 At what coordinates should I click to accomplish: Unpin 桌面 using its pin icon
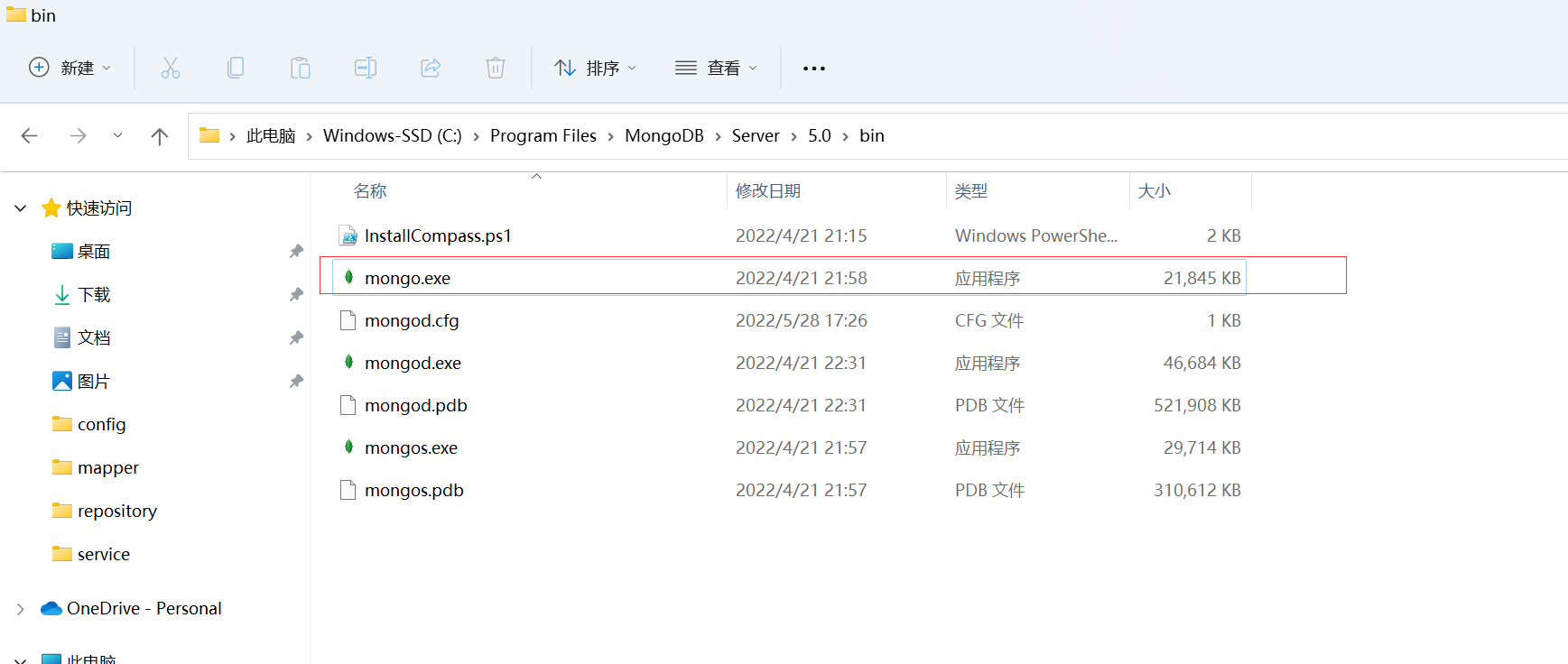[x=296, y=252]
